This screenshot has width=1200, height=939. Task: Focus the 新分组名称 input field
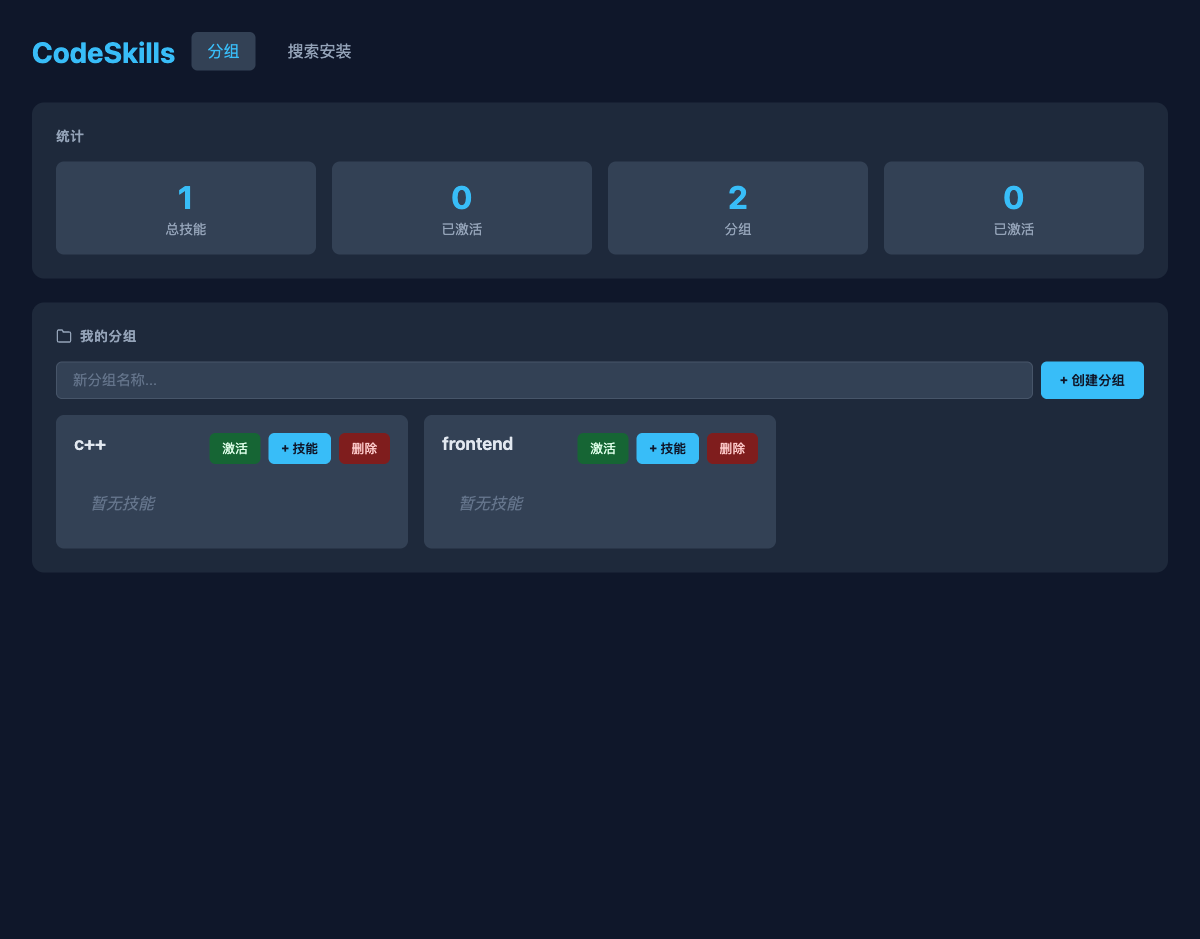(544, 380)
